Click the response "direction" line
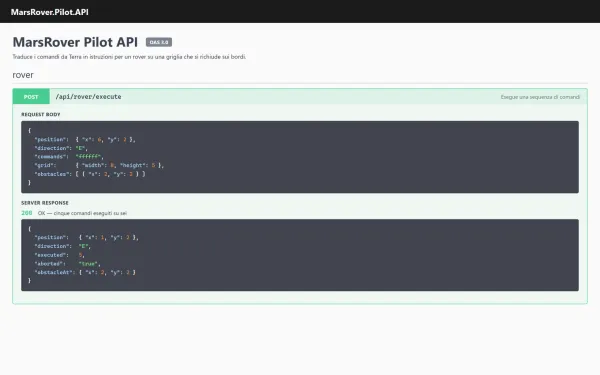The image size is (600, 375). tap(63, 246)
